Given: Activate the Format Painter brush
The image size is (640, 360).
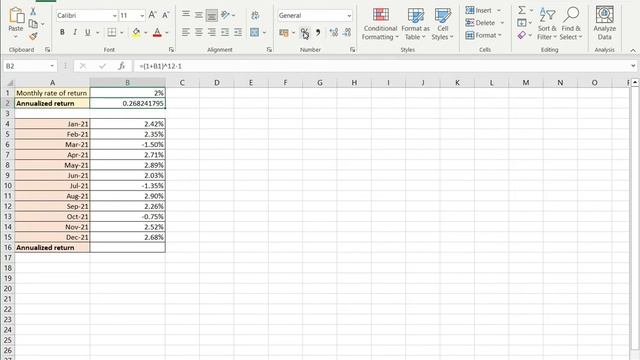Looking at the screenshot, I should tap(33, 36).
